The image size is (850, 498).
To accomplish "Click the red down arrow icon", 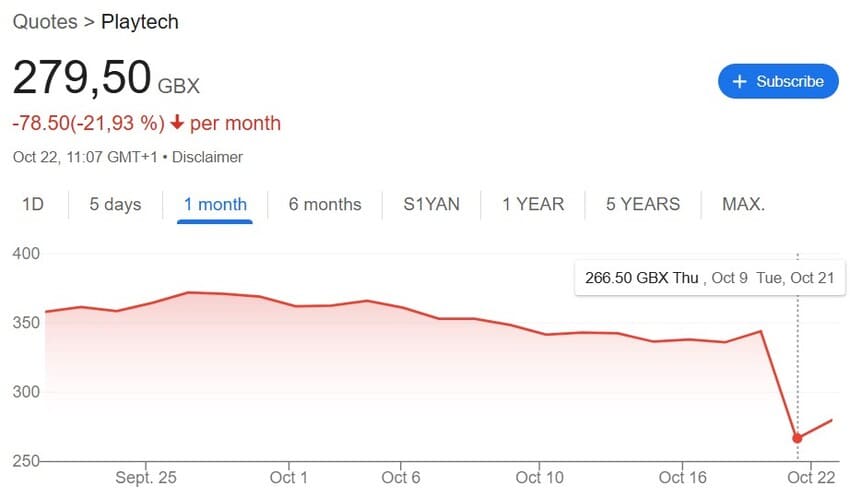I will [177, 124].
